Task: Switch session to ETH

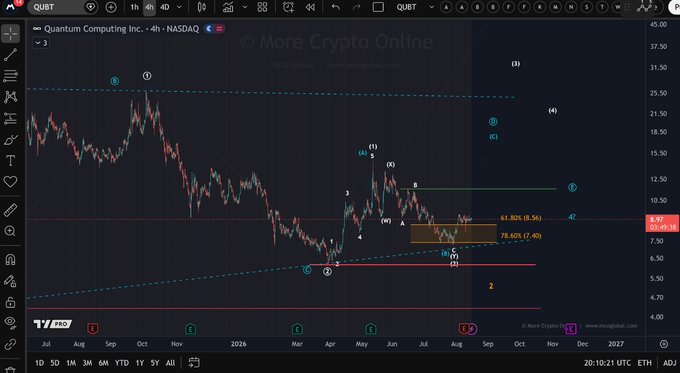Action: [644, 363]
